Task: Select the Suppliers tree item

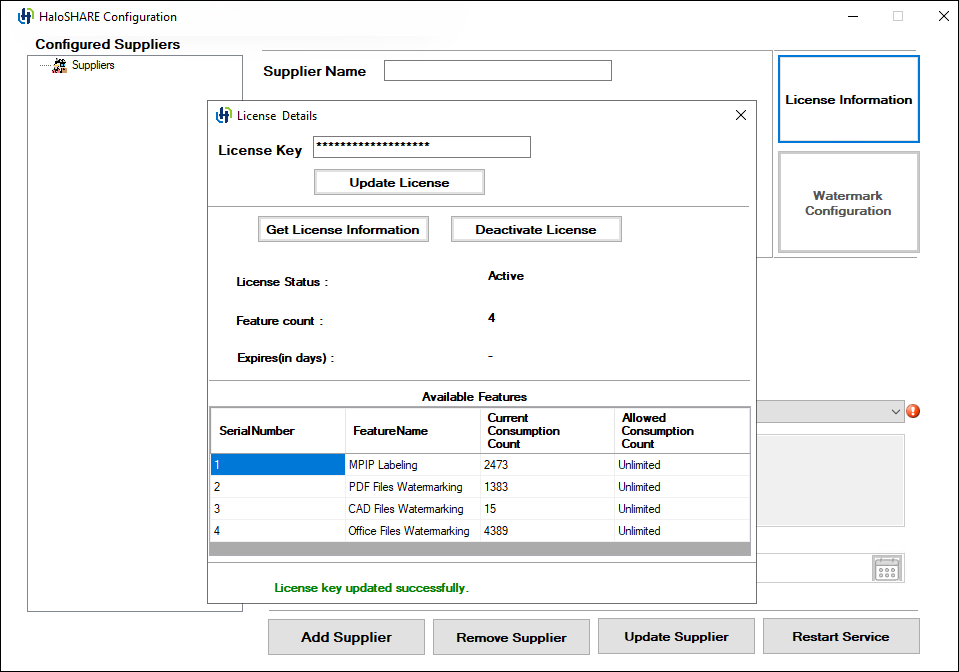Action: click(x=93, y=65)
